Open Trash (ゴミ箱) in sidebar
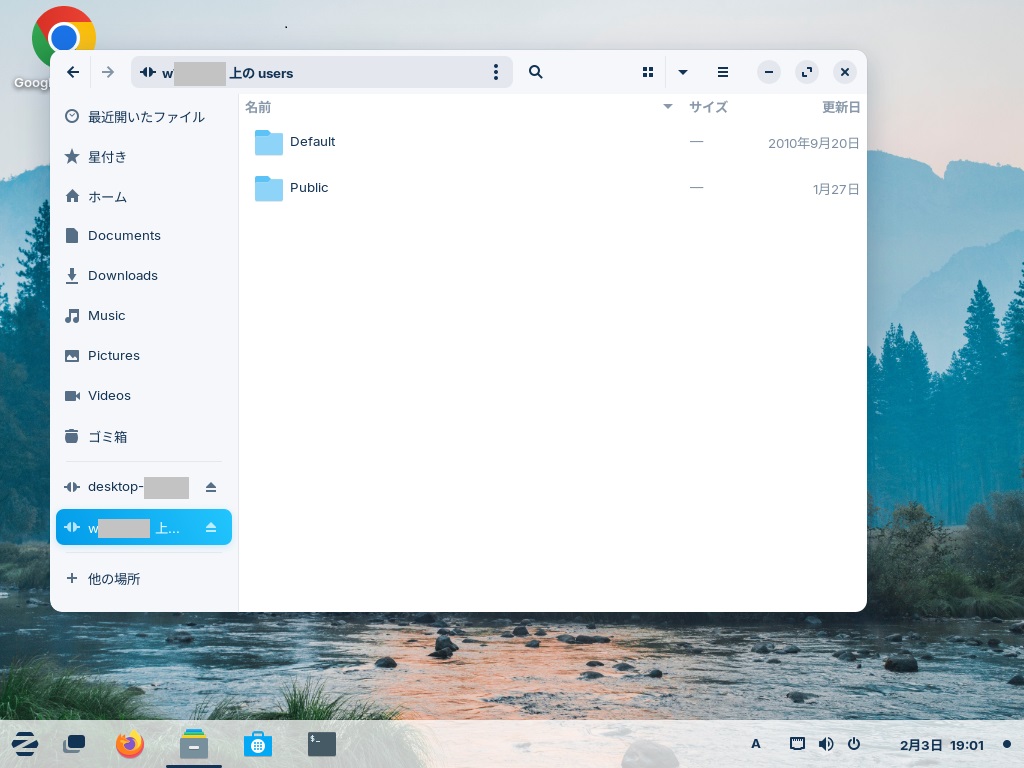 107,437
